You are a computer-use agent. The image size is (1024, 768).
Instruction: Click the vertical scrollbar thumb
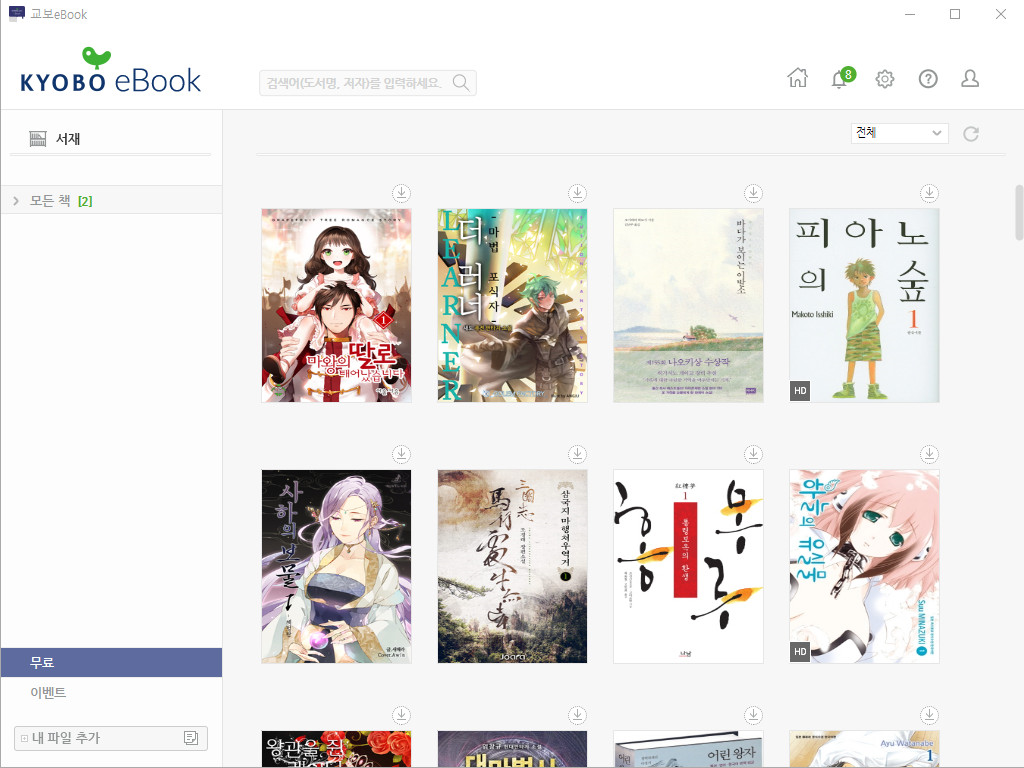[x=1019, y=213]
